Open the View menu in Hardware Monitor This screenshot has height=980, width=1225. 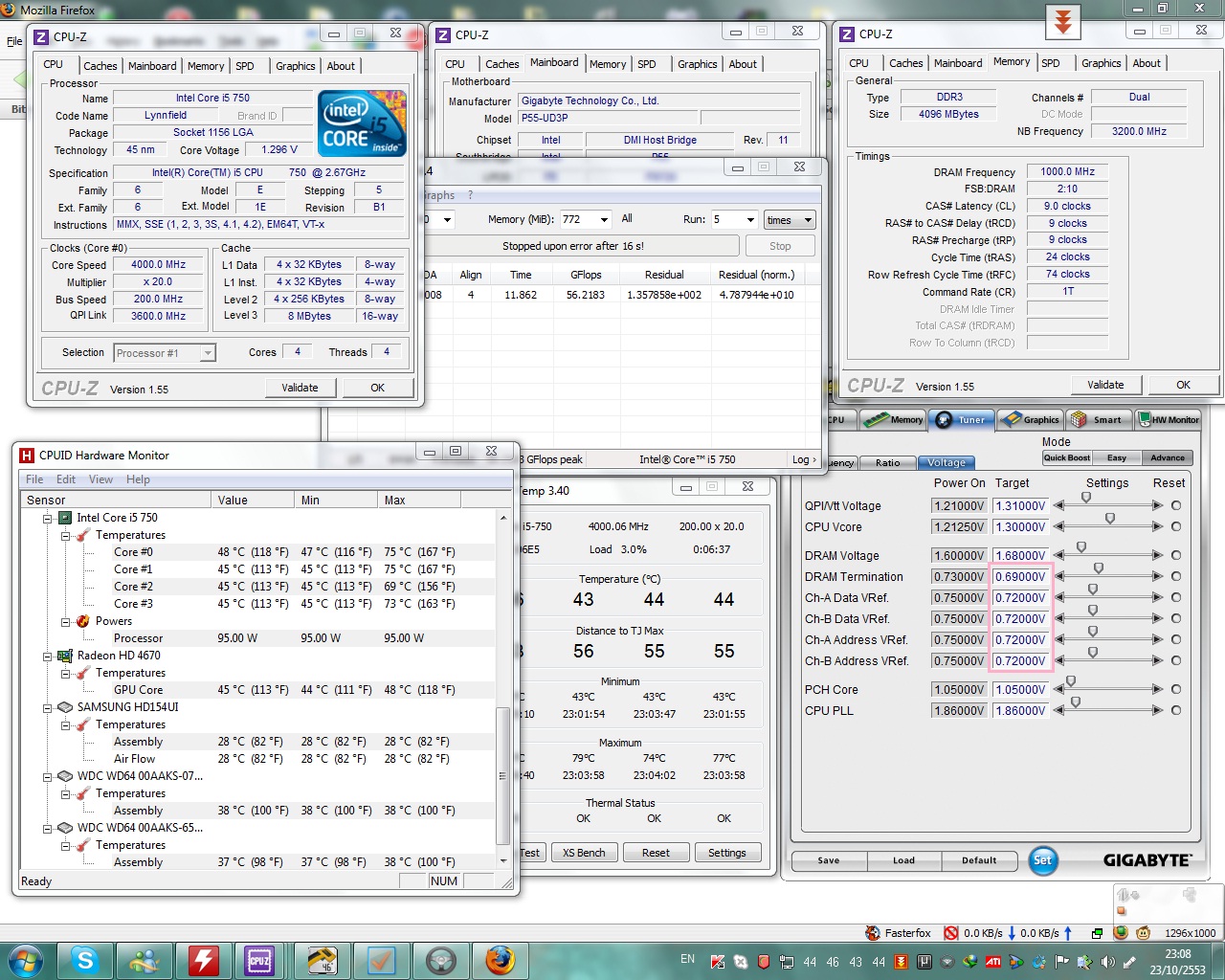[x=100, y=479]
